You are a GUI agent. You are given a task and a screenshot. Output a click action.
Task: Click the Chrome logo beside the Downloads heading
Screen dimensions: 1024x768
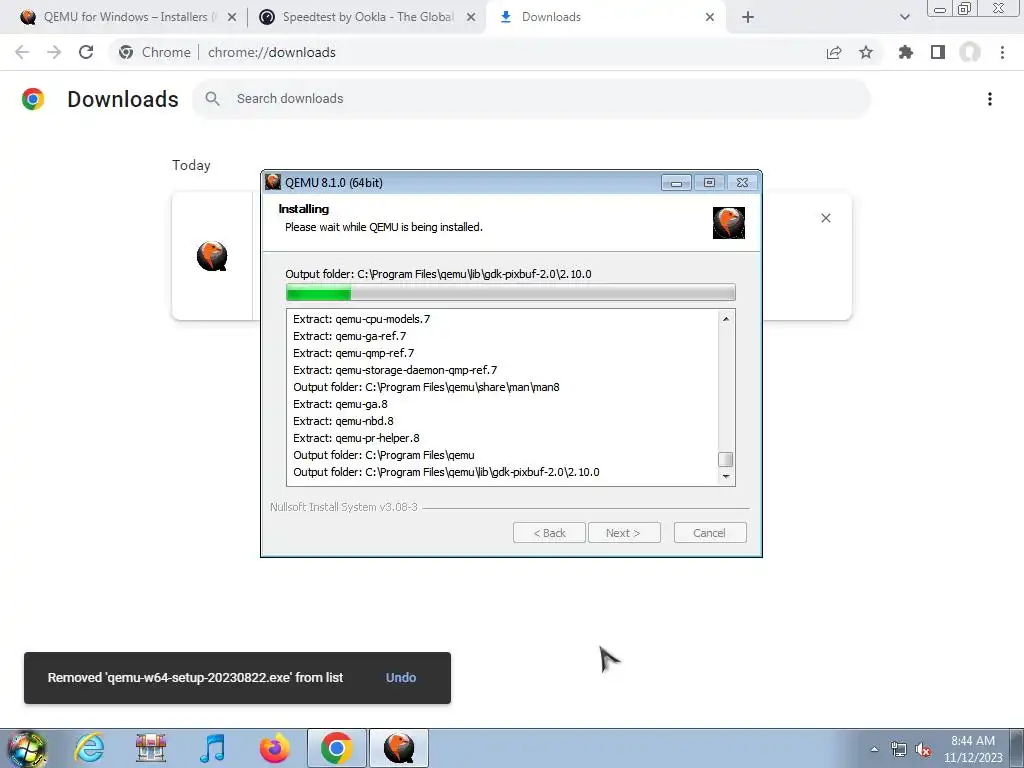pos(33,99)
